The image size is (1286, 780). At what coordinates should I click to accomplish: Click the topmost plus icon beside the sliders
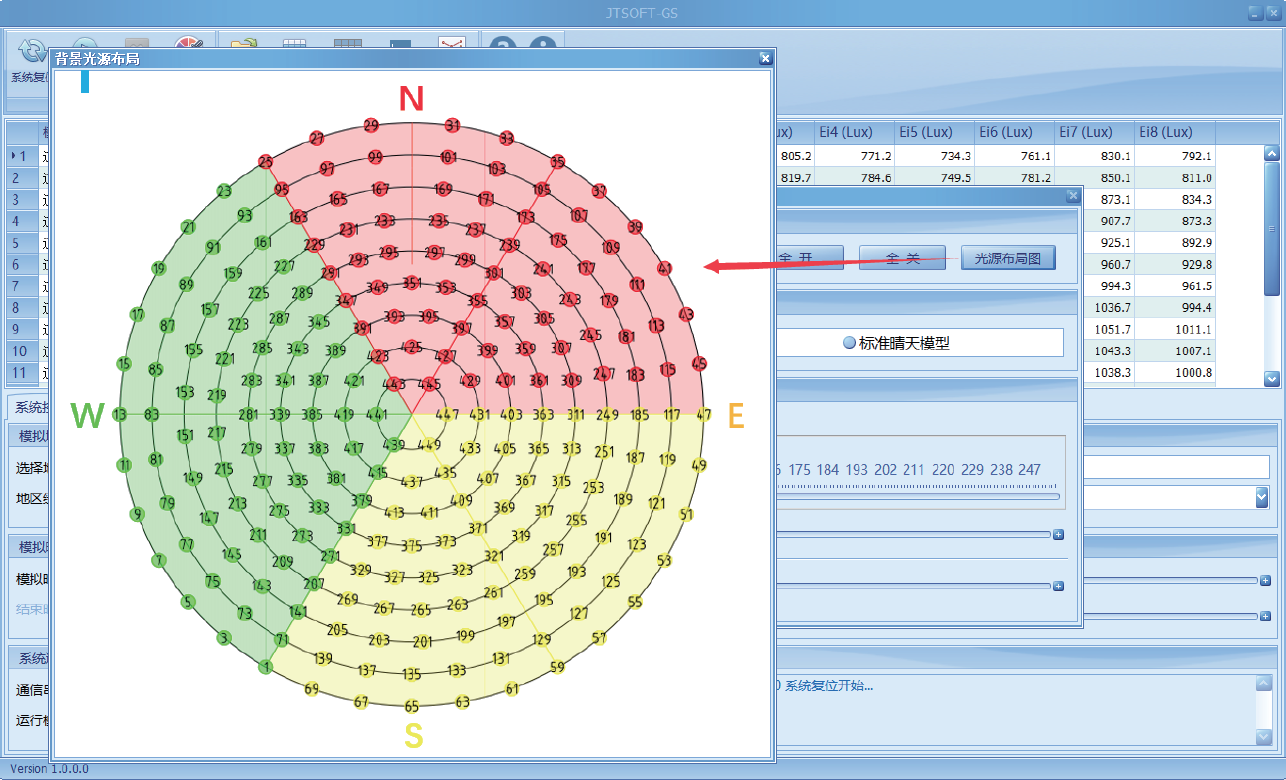point(1058,535)
